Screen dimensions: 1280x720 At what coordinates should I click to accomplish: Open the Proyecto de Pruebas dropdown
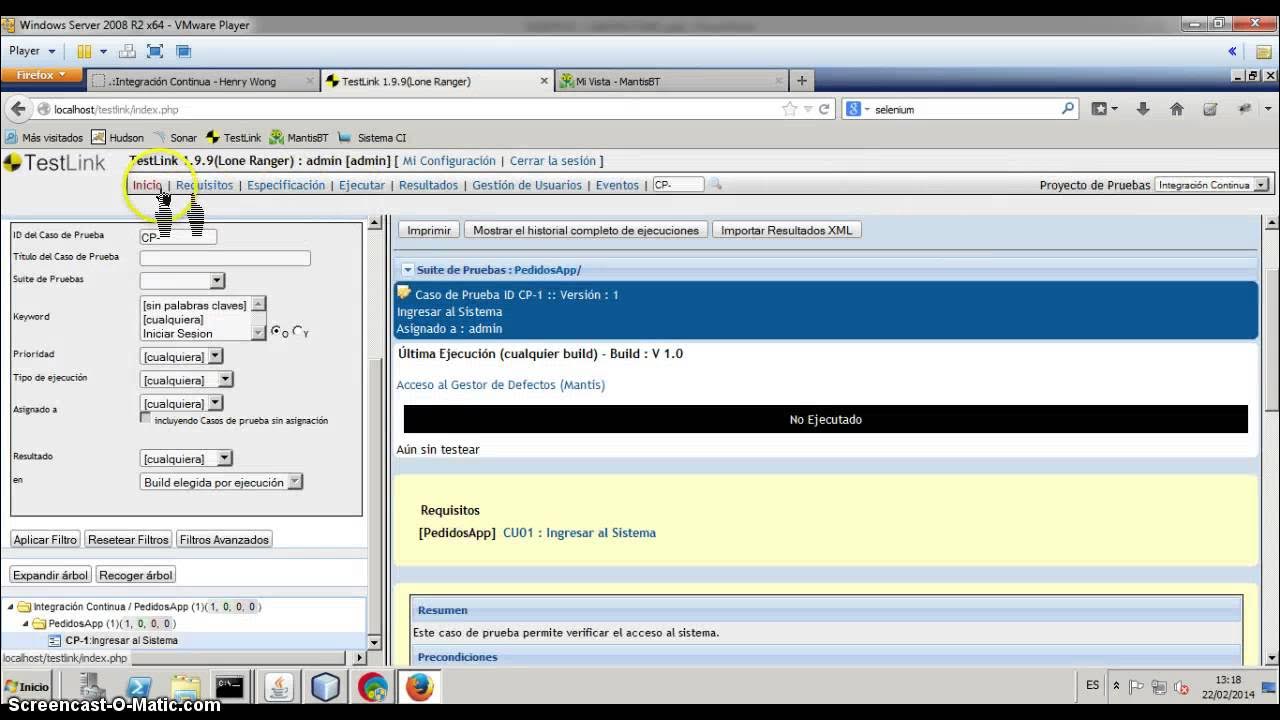1212,185
